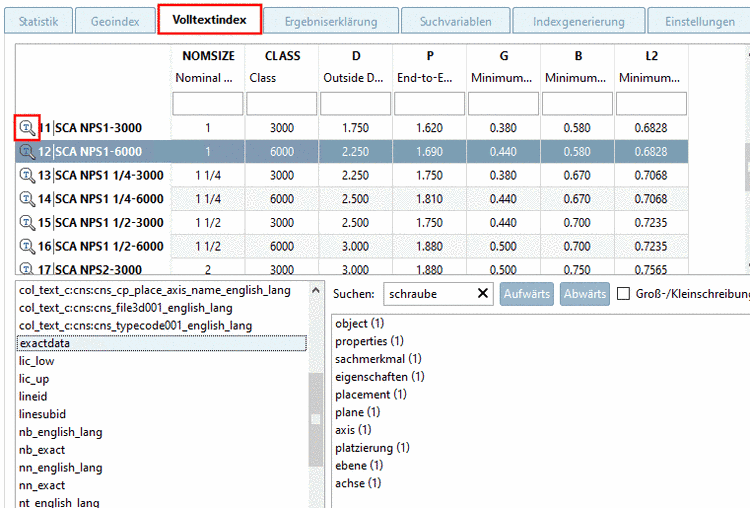Select the term object (1)
The image size is (750, 508).
[x=360, y=323]
